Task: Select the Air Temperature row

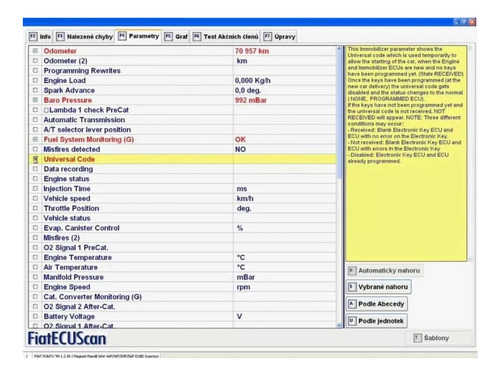Action: (183, 267)
